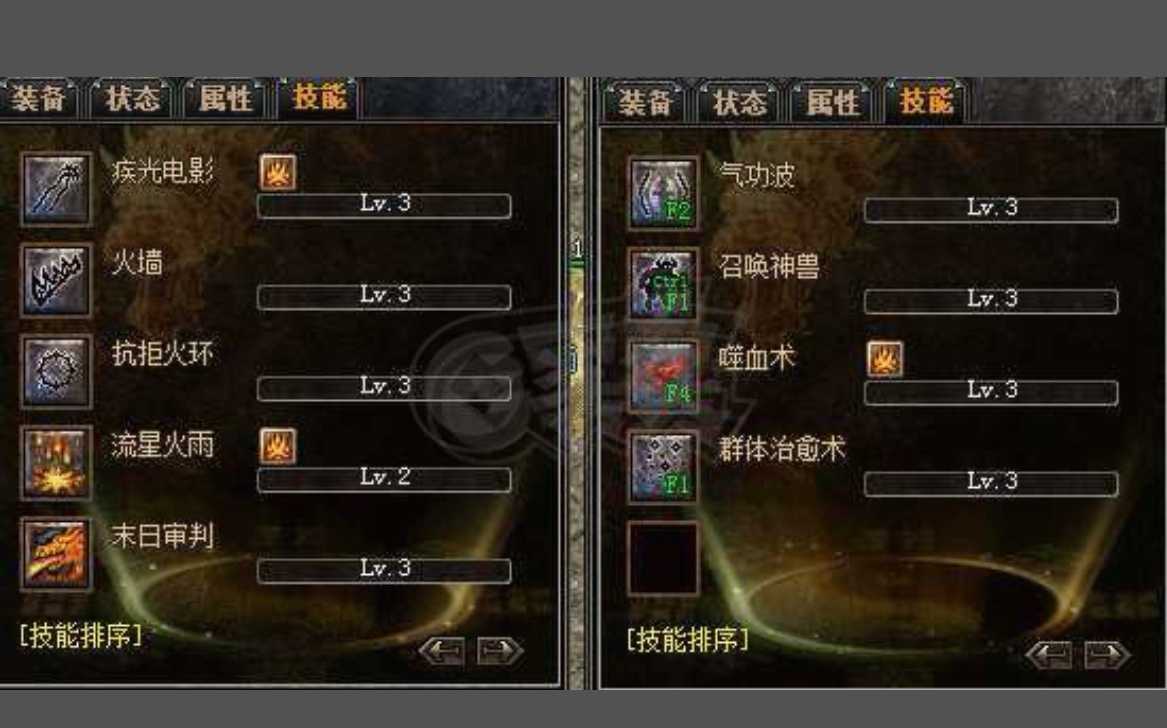Viewport: 1167px width, 728px height.
Task: Open the 装备 tab in left panel
Action: click(x=38, y=98)
